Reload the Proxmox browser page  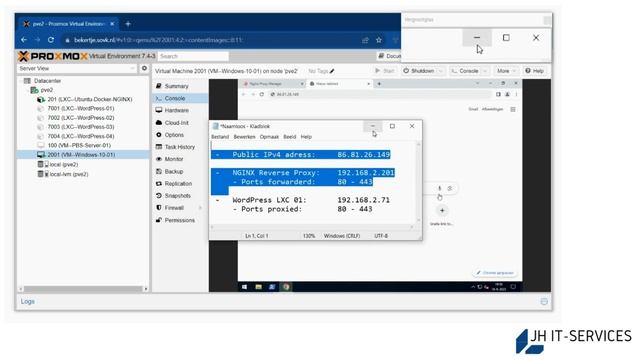point(51,40)
